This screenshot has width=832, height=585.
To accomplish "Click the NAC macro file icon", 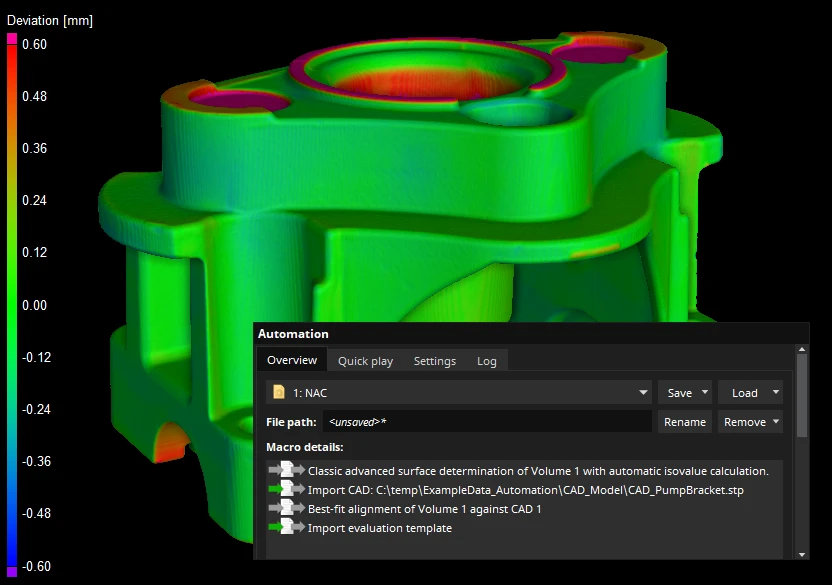I will pos(280,393).
